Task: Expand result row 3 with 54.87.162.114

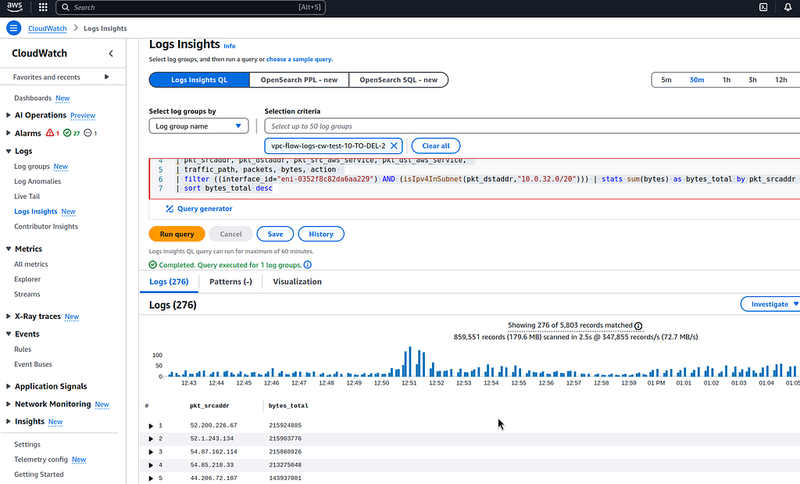Action: [151, 452]
